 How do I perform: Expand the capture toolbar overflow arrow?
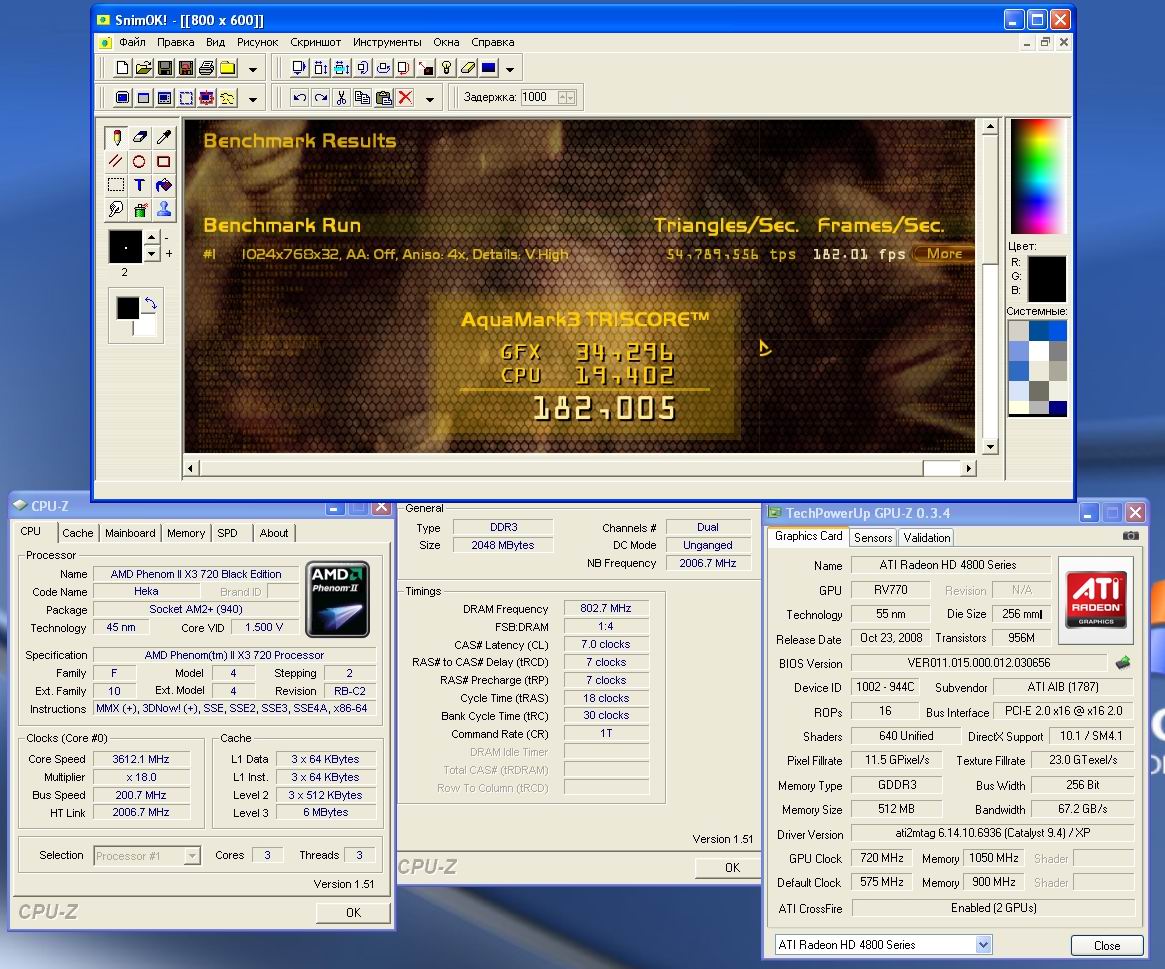click(x=253, y=98)
